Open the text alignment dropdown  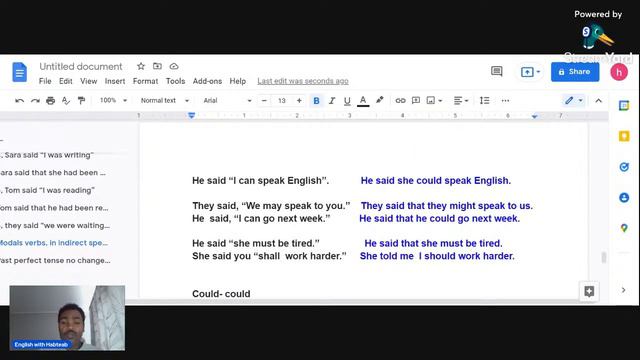[x=461, y=100]
